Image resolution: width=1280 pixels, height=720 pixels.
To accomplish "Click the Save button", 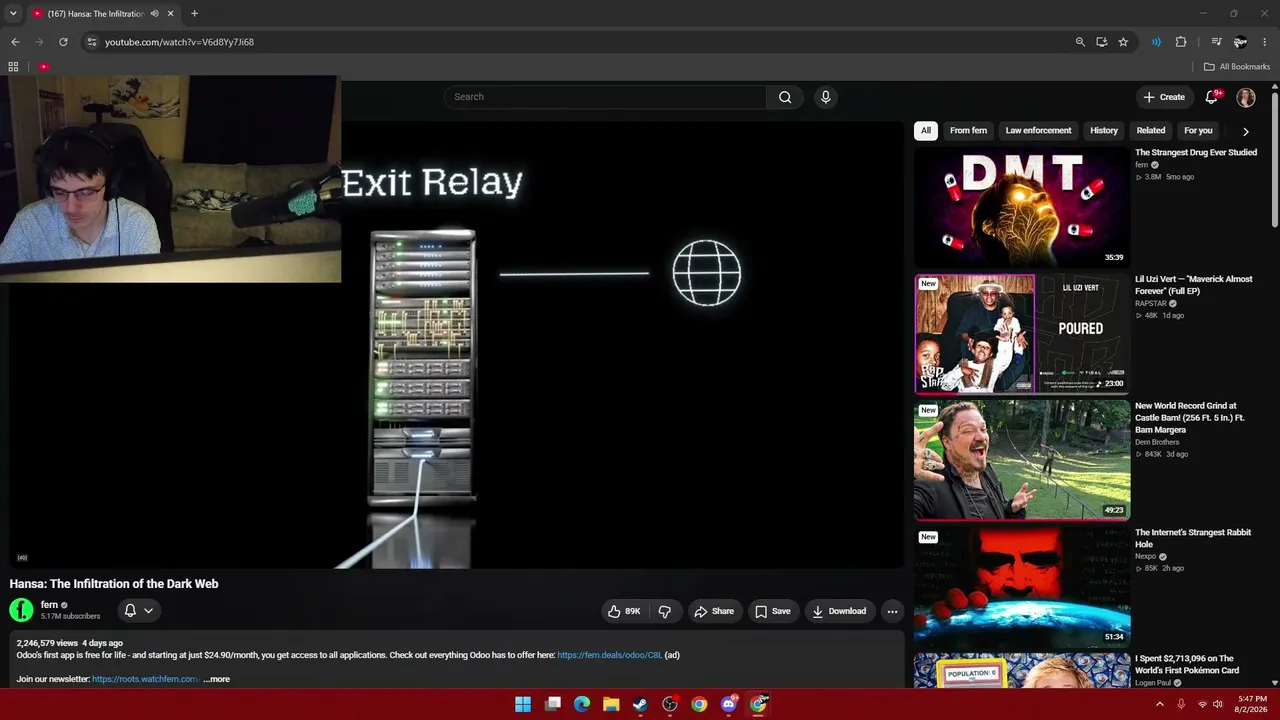I will pos(773,611).
